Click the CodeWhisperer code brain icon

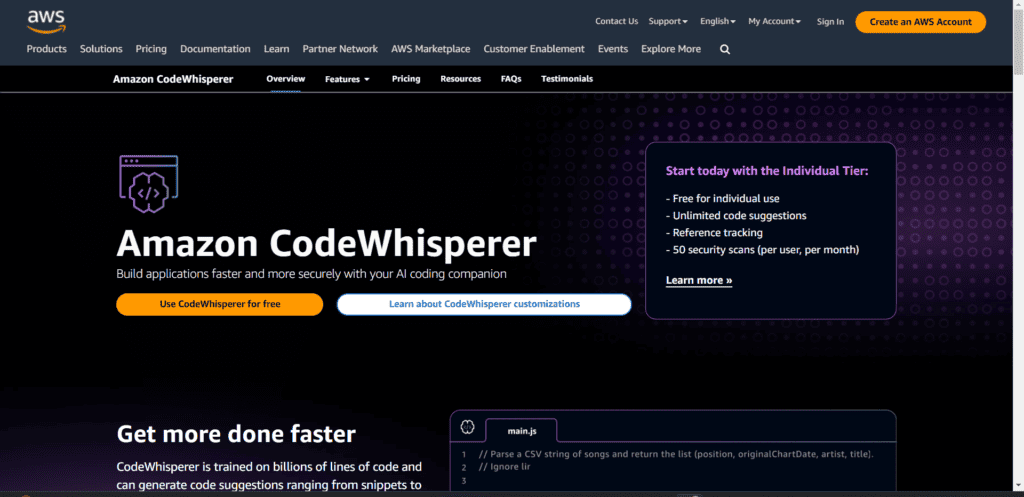coord(149,185)
